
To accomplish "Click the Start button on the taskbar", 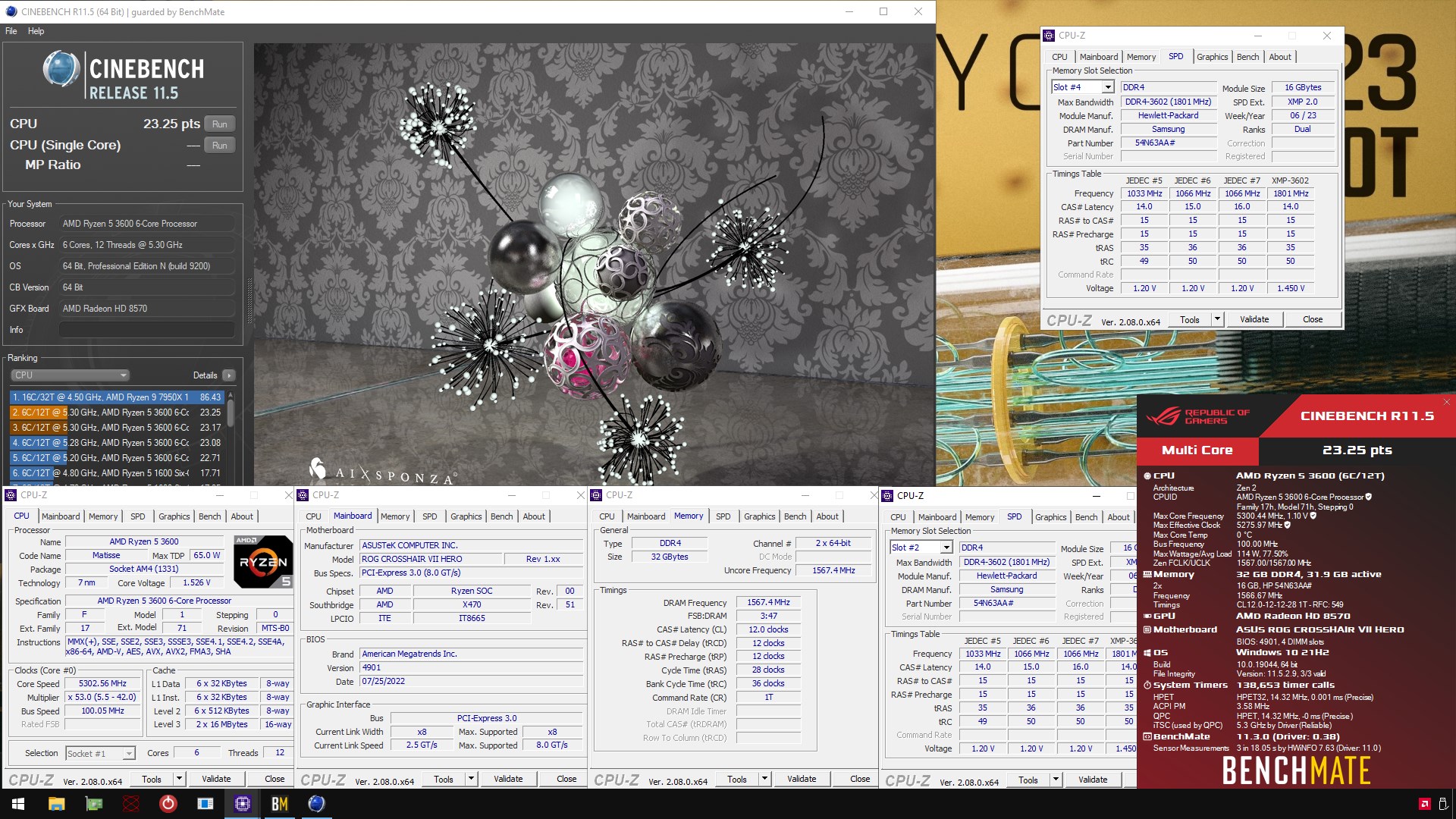I will pos(18,804).
